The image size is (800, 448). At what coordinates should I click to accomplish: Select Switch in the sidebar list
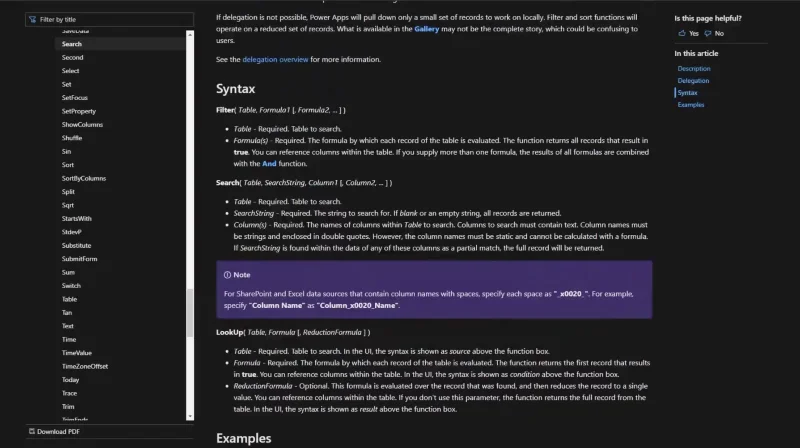(71, 286)
